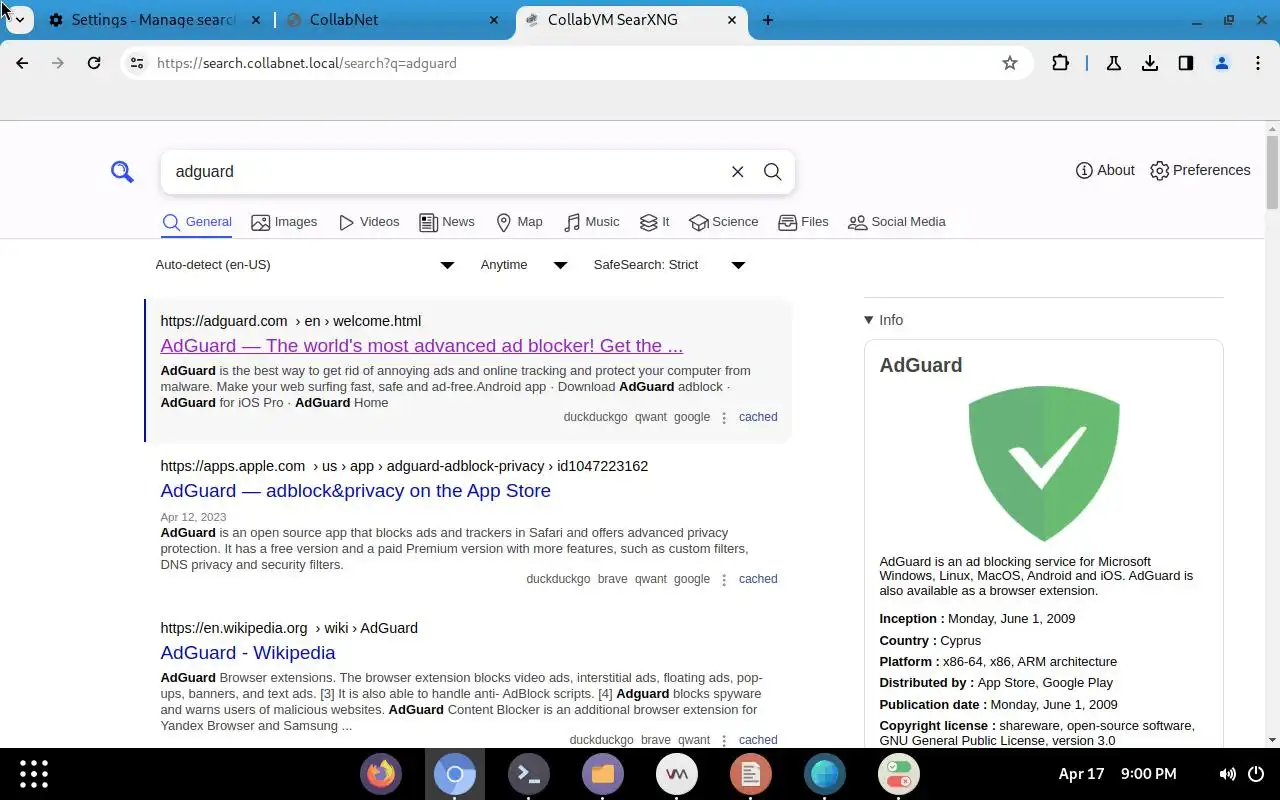Switch to the Music category tab
The width and height of the screenshot is (1280, 800).
pyautogui.click(x=591, y=222)
